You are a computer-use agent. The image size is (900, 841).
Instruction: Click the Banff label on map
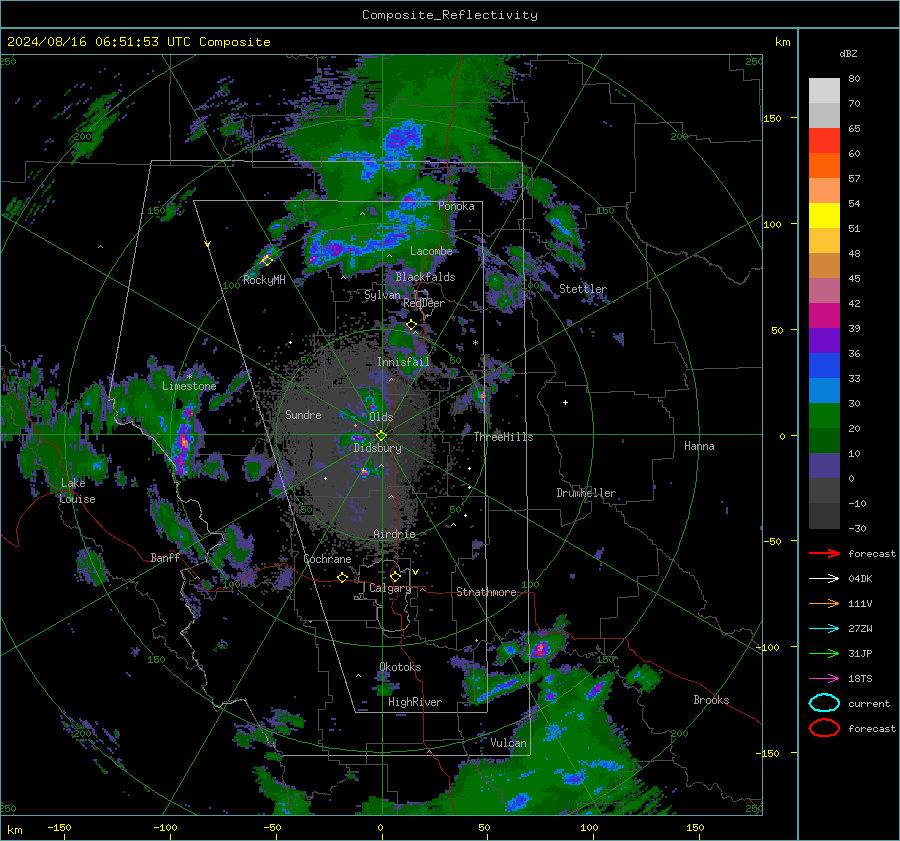(x=165, y=558)
